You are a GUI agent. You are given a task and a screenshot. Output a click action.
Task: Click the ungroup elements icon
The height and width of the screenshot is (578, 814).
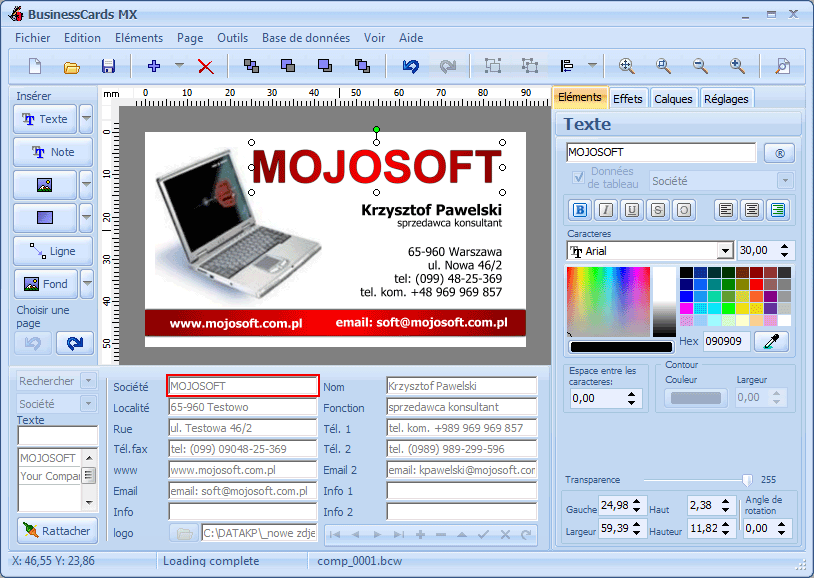point(530,66)
